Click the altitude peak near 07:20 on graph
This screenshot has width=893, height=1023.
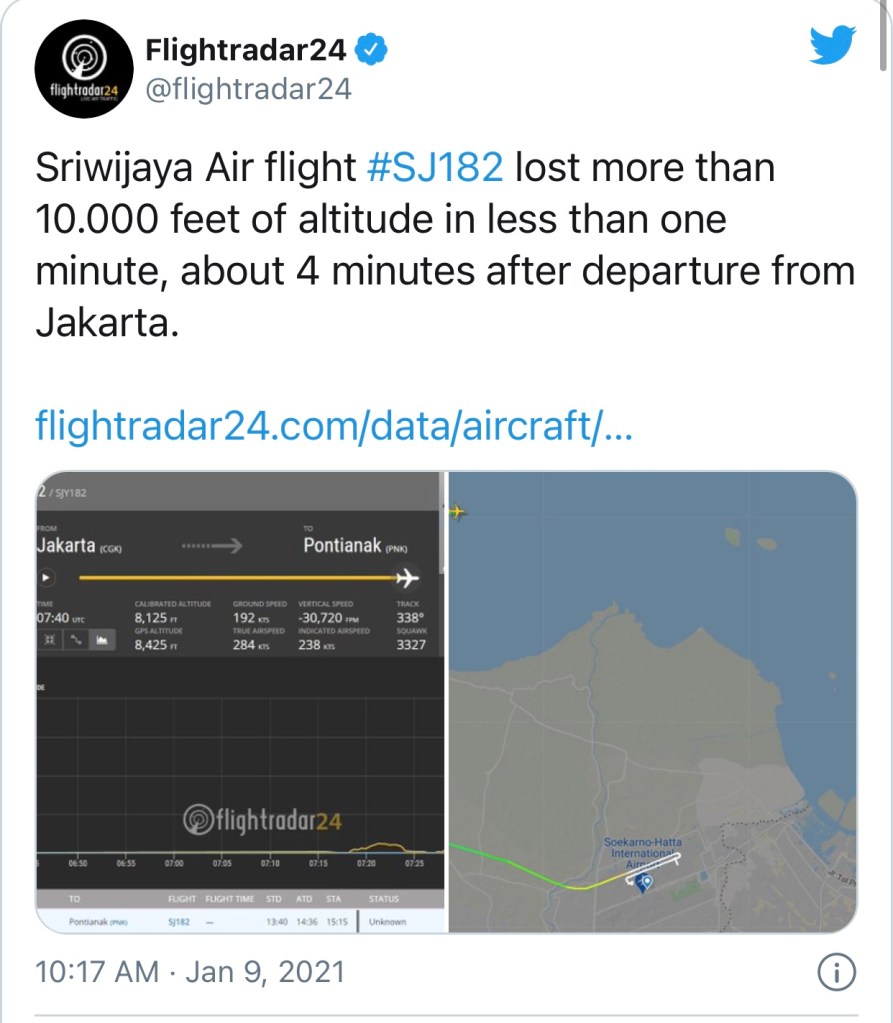(x=381, y=841)
